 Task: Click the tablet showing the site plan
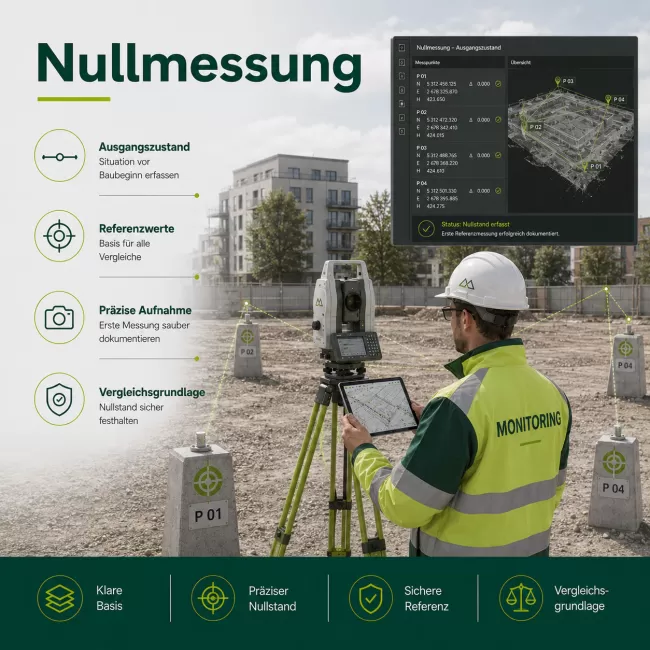pos(378,406)
